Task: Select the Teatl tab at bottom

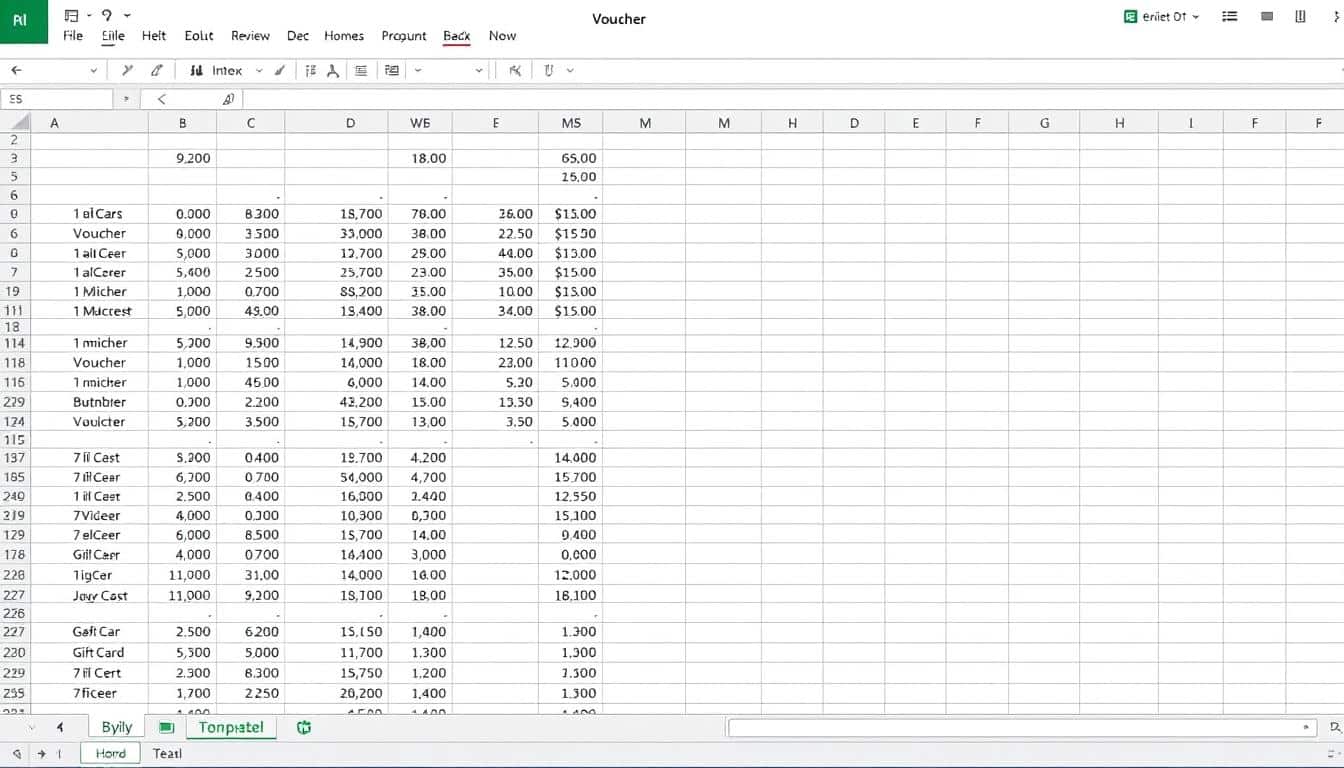Action: pyautogui.click(x=167, y=753)
